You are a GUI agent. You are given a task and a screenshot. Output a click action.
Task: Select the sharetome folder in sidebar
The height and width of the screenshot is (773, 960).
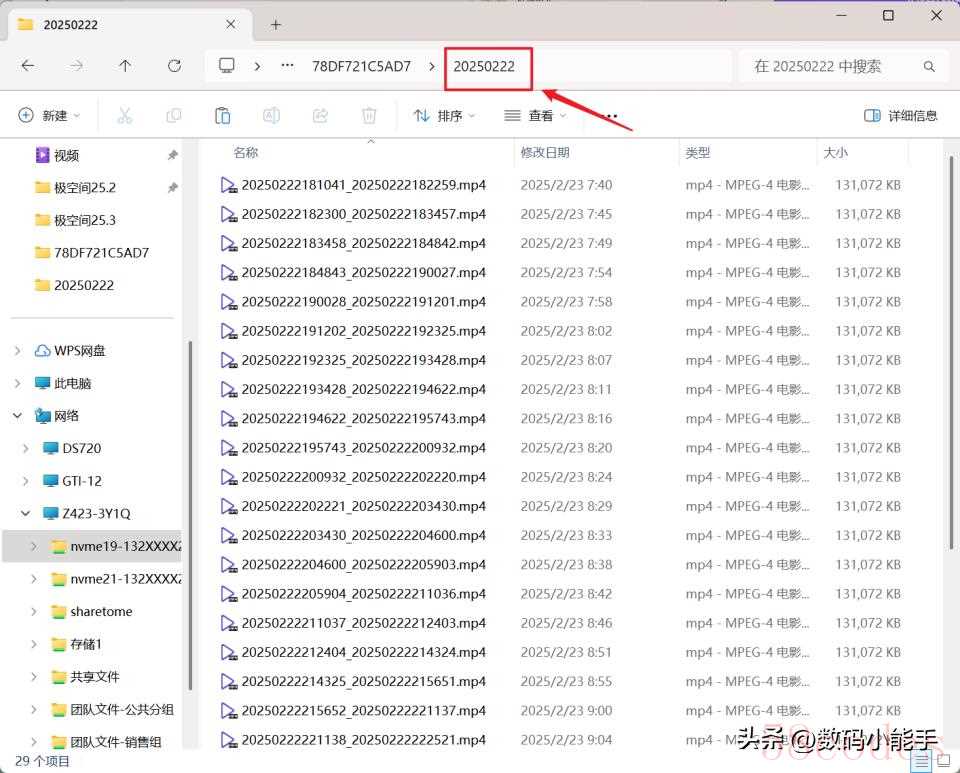point(101,612)
